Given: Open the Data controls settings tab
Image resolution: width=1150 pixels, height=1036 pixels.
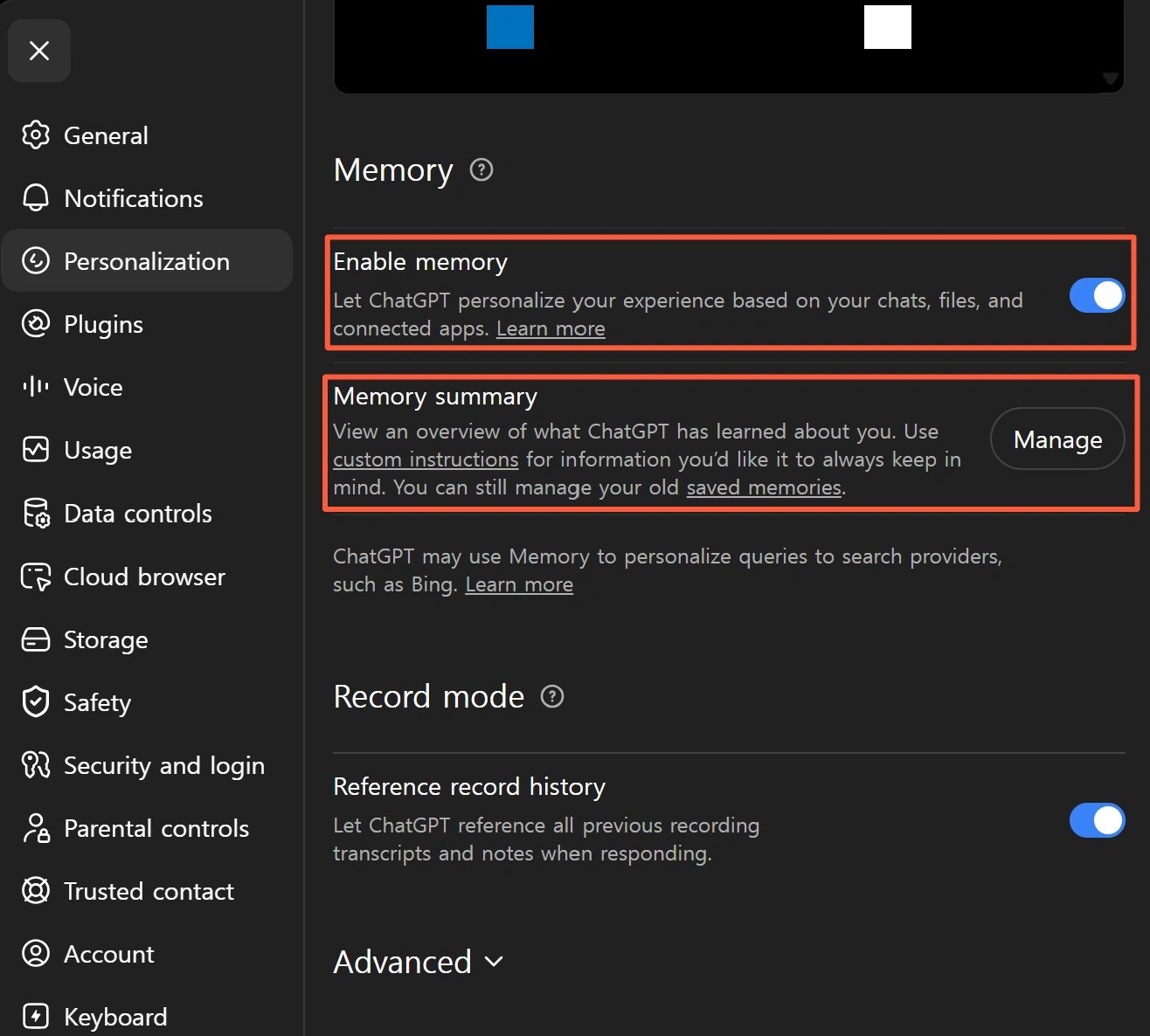Looking at the screenshot, I should pos(147,514).
